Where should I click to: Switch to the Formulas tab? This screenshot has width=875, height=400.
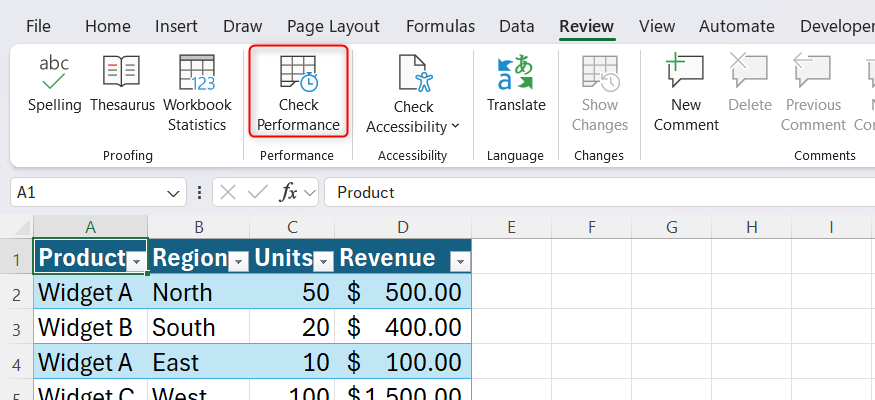[440, 26]
